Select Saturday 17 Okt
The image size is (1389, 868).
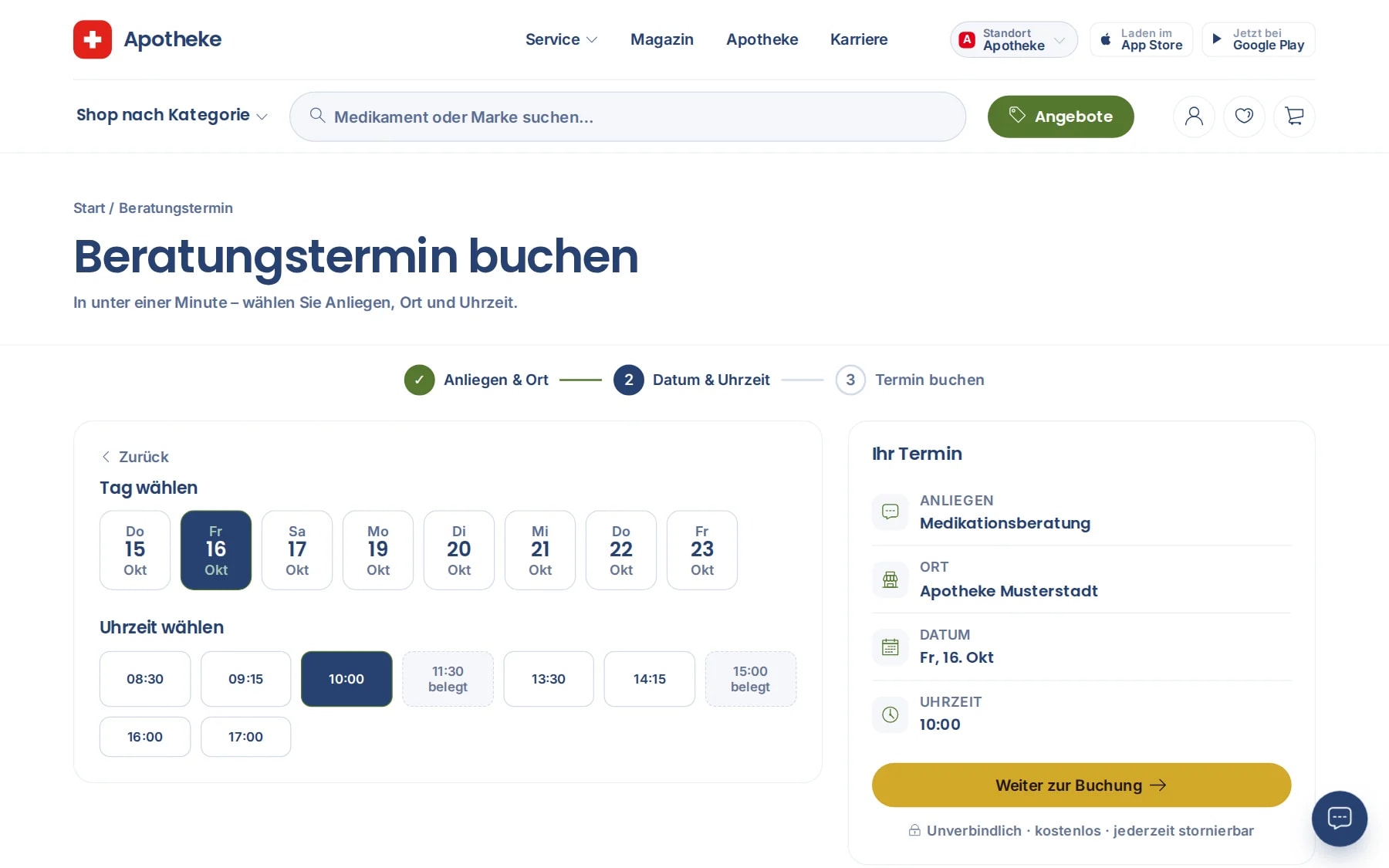click(297, 550)
